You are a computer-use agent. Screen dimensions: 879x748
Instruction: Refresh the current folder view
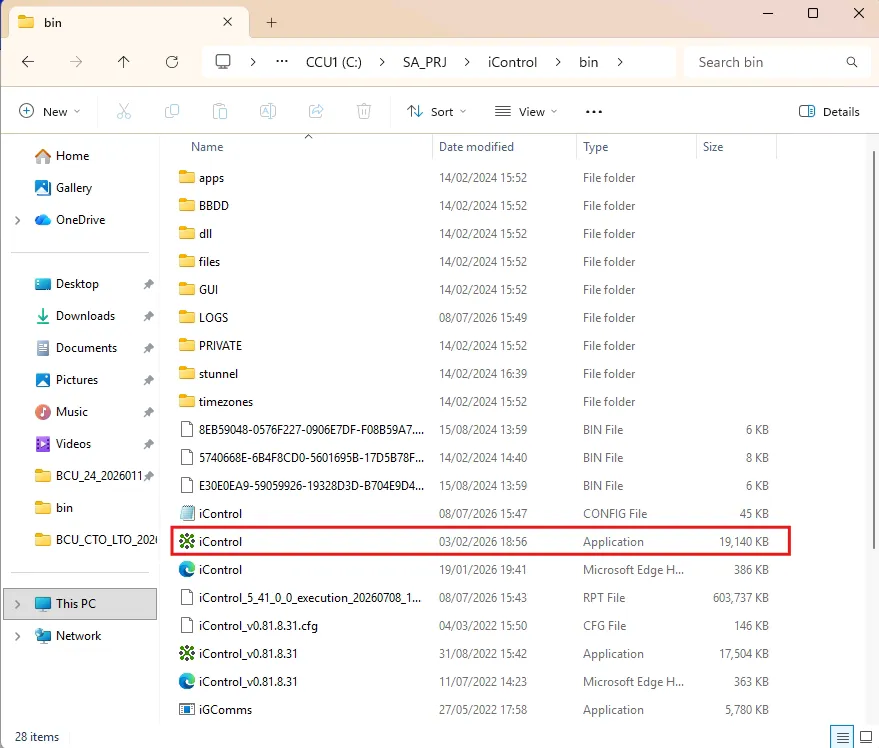(172, 62)
